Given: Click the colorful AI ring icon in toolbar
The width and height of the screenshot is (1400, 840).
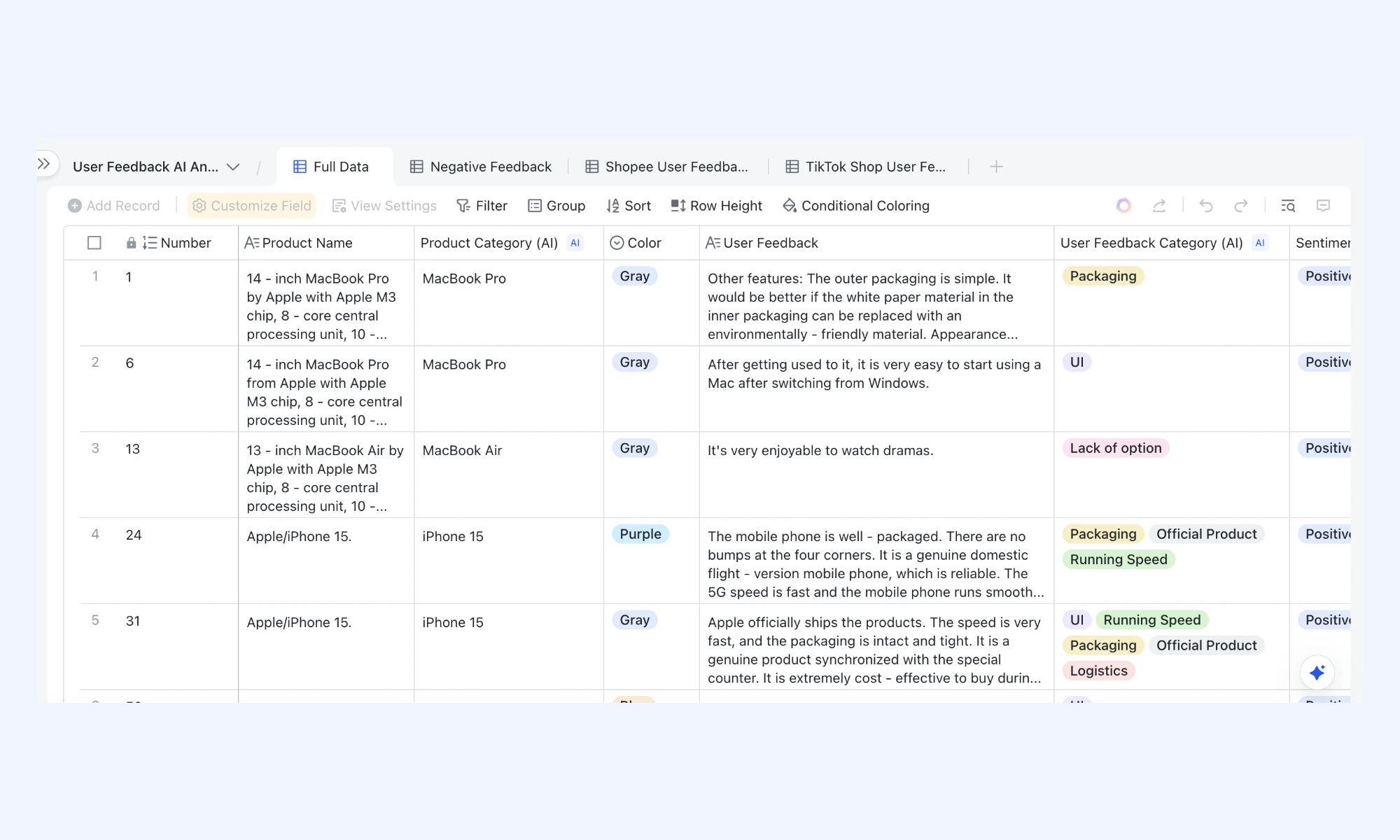Looking at the screenshot, I should [1123, 206].
